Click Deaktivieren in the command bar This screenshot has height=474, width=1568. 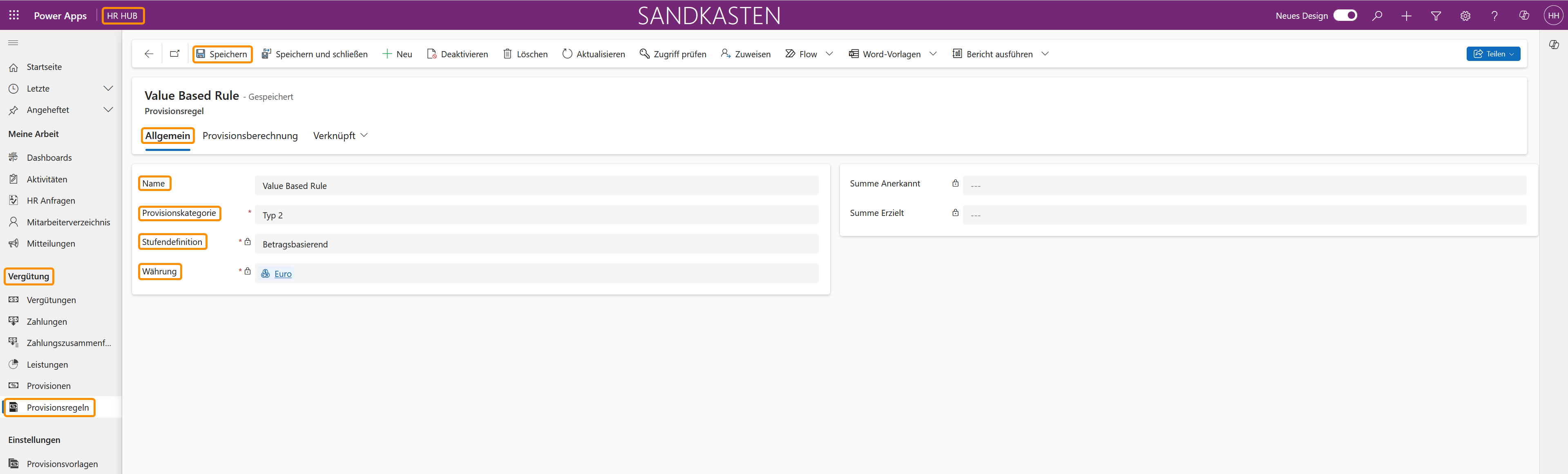pos(457,54)
